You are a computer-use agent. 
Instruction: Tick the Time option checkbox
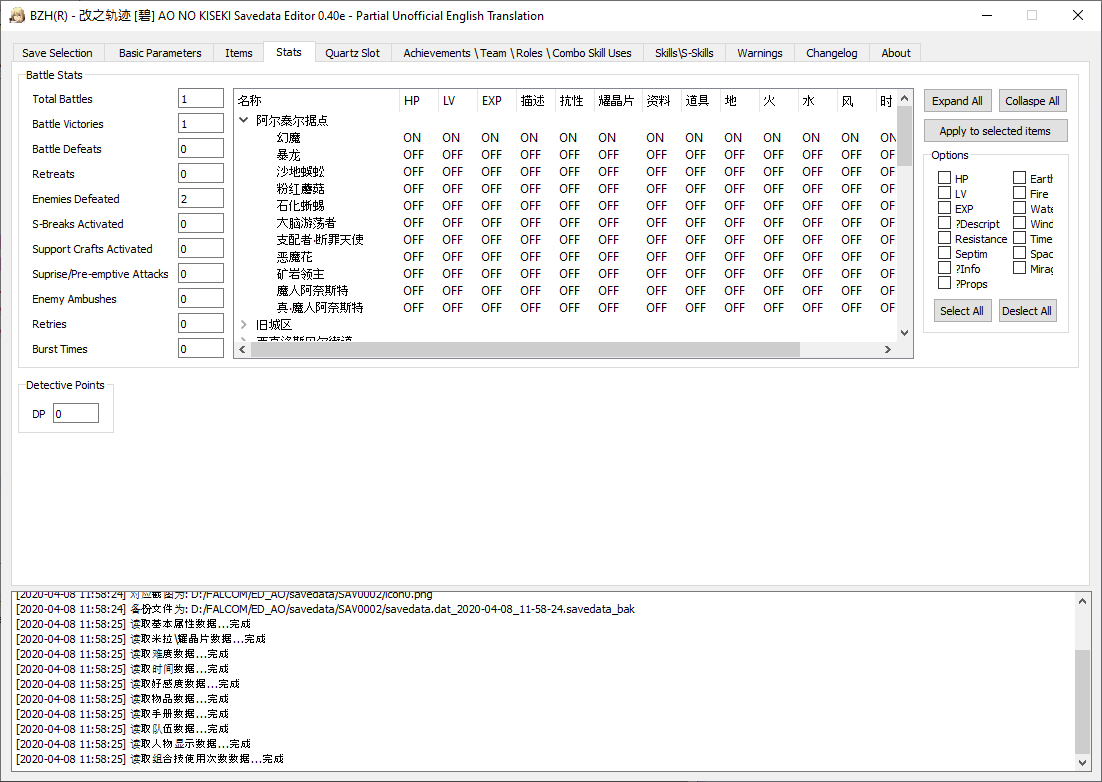pyautogui.click(x=1020, y=238)
